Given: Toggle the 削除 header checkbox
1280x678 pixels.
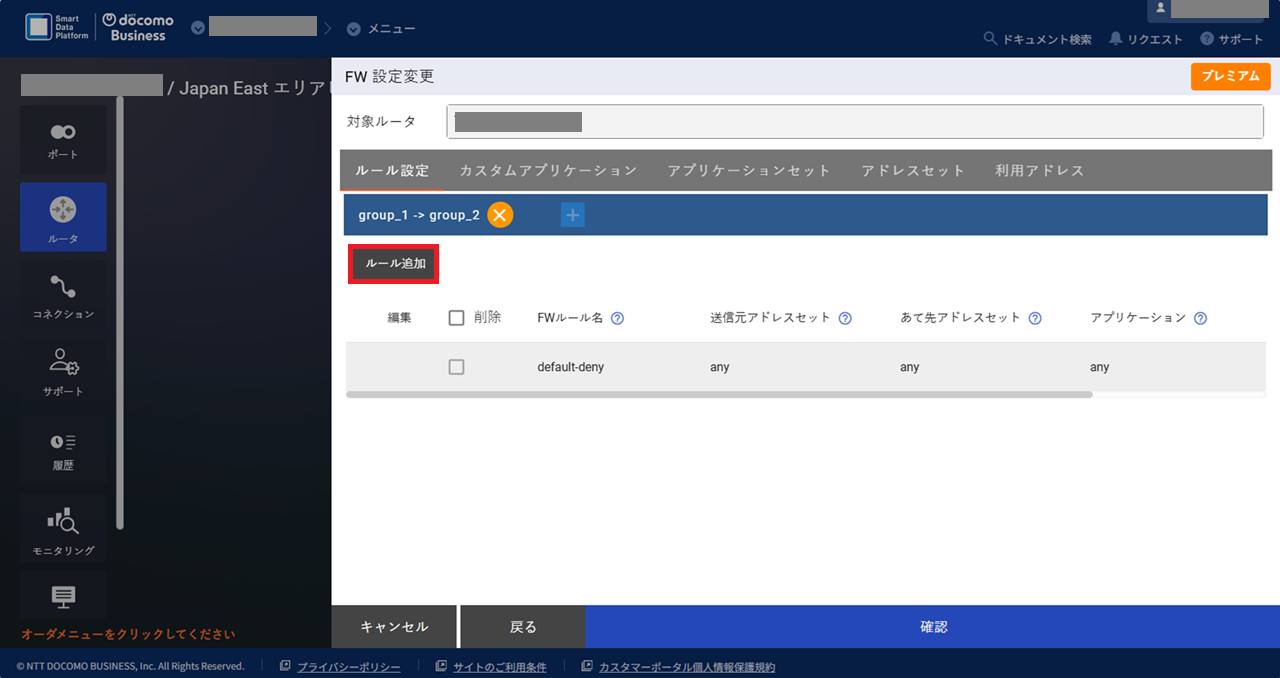Looking at the screenshot, I should click(457, 318).
